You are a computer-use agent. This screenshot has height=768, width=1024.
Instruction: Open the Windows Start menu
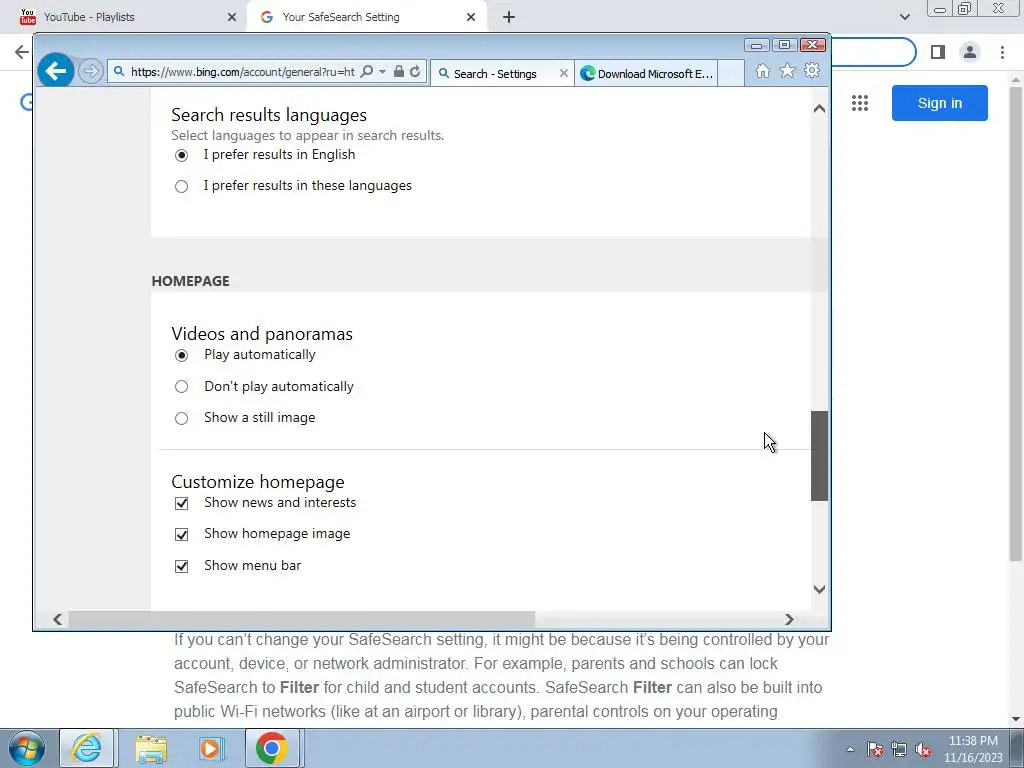click(x=27, y=748)
